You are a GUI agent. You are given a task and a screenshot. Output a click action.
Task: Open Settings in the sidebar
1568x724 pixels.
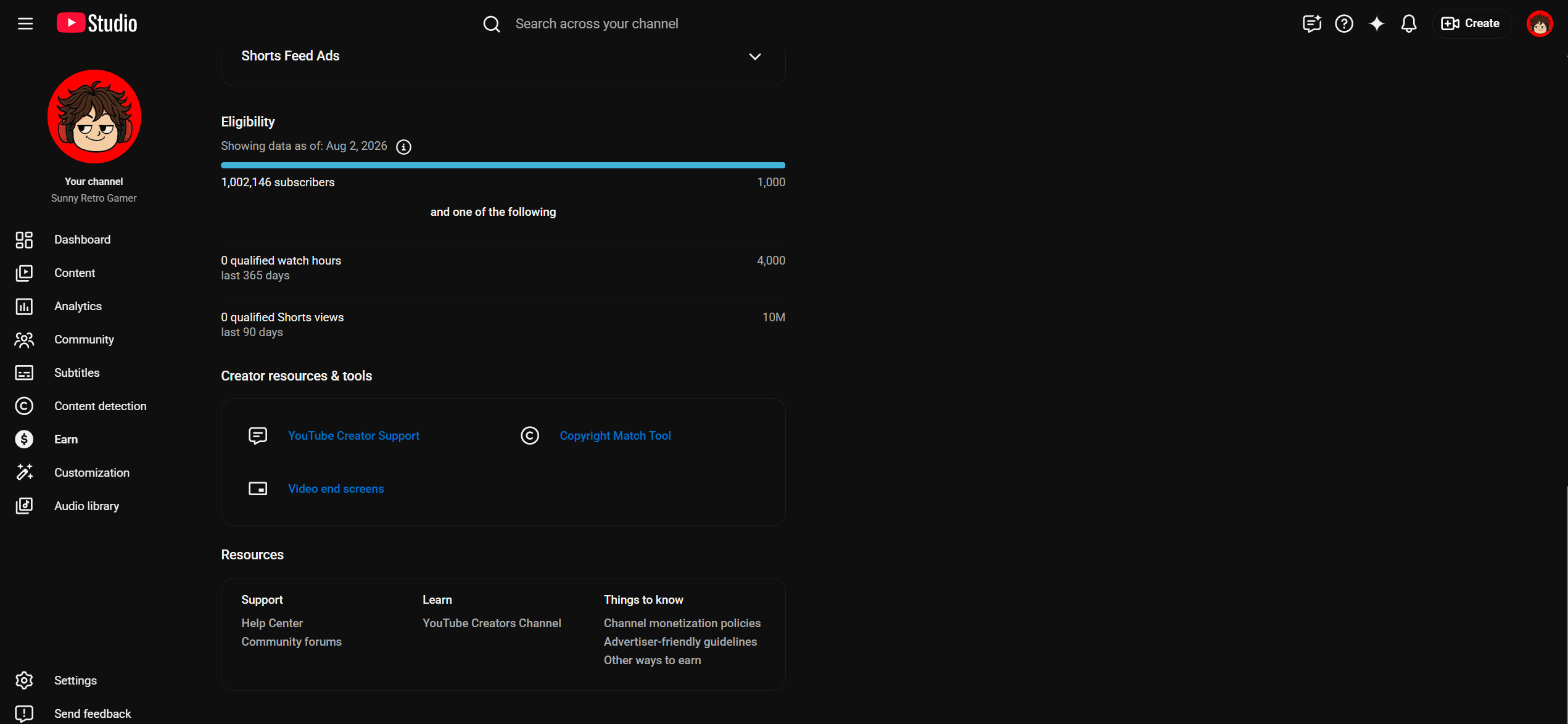click(x=76, y=681)
